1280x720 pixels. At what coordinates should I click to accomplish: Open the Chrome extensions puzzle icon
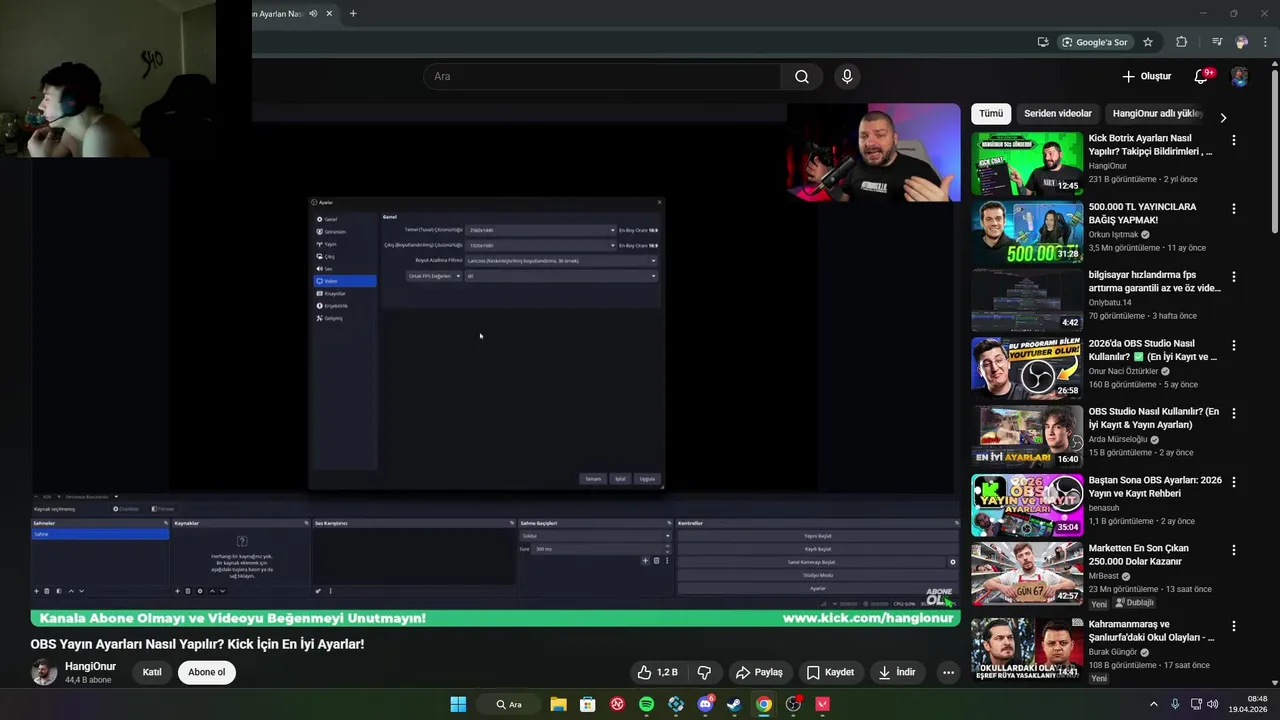click(1182, 42)
